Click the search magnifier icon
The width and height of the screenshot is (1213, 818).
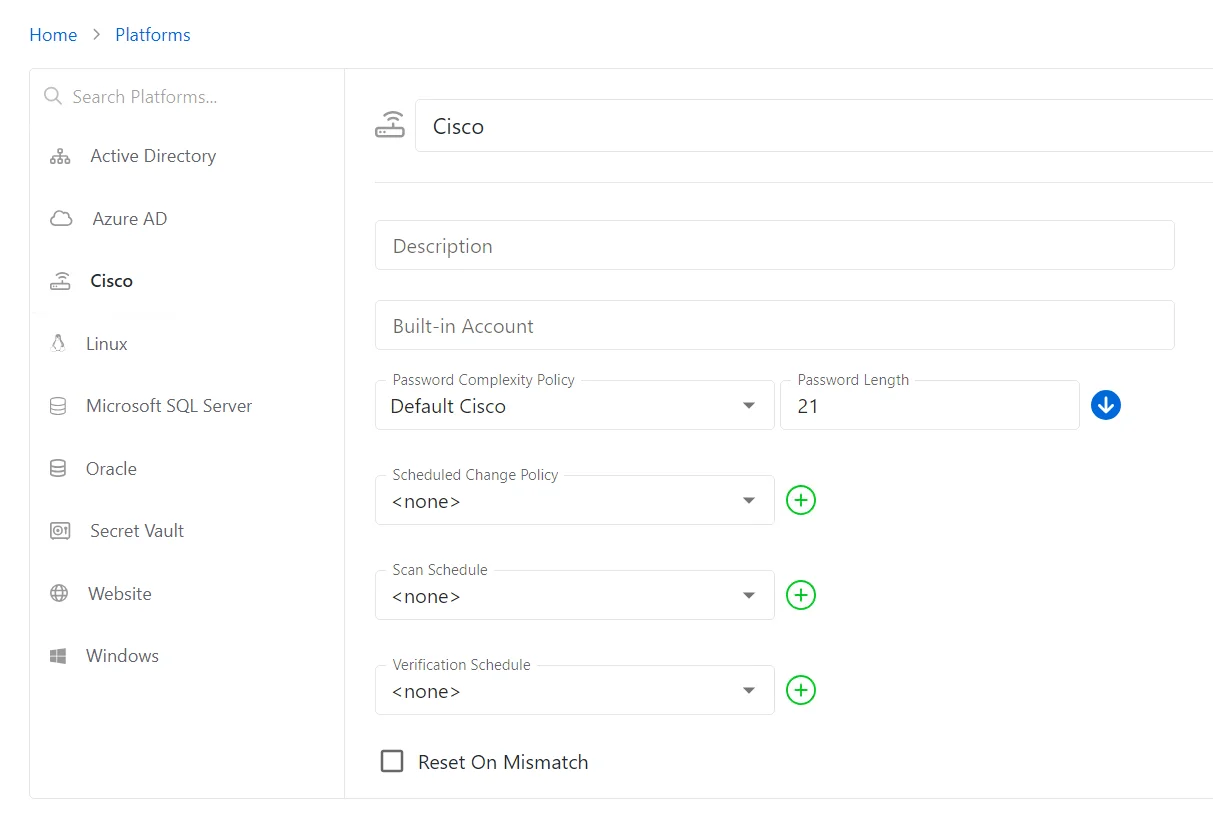click(53, 96)
